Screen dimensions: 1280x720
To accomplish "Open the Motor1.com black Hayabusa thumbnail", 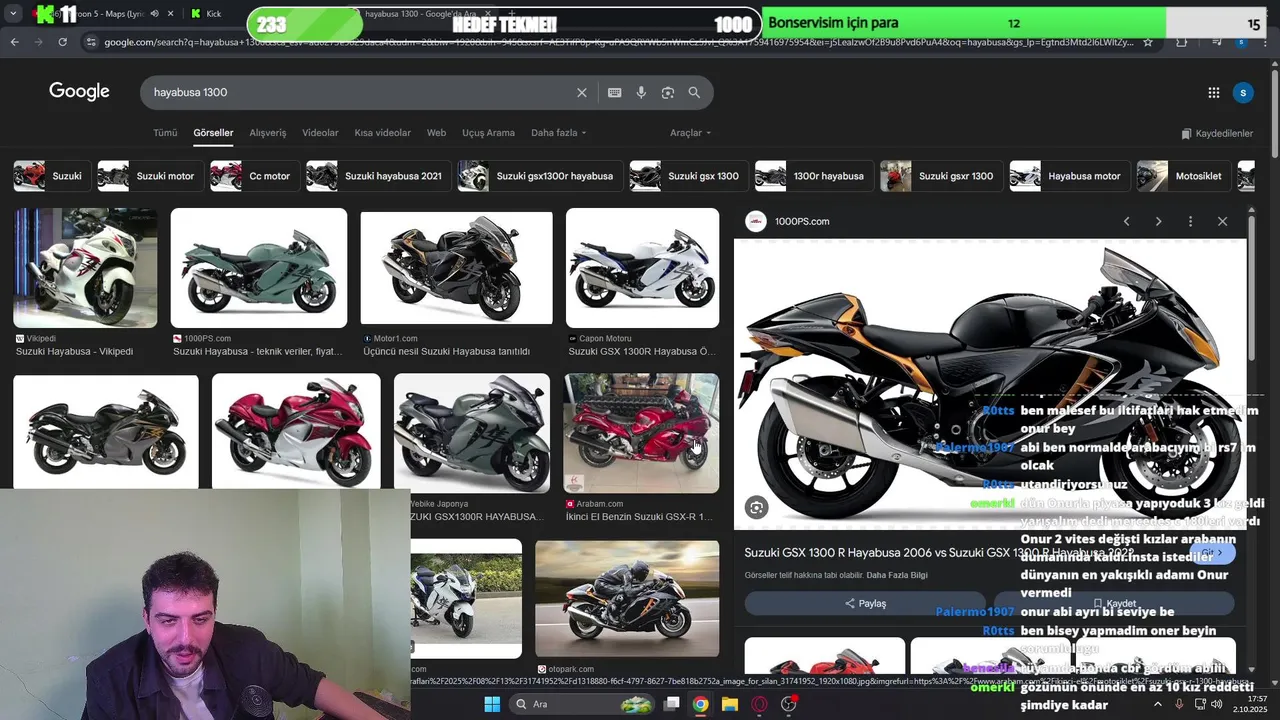I will (456, 268).
